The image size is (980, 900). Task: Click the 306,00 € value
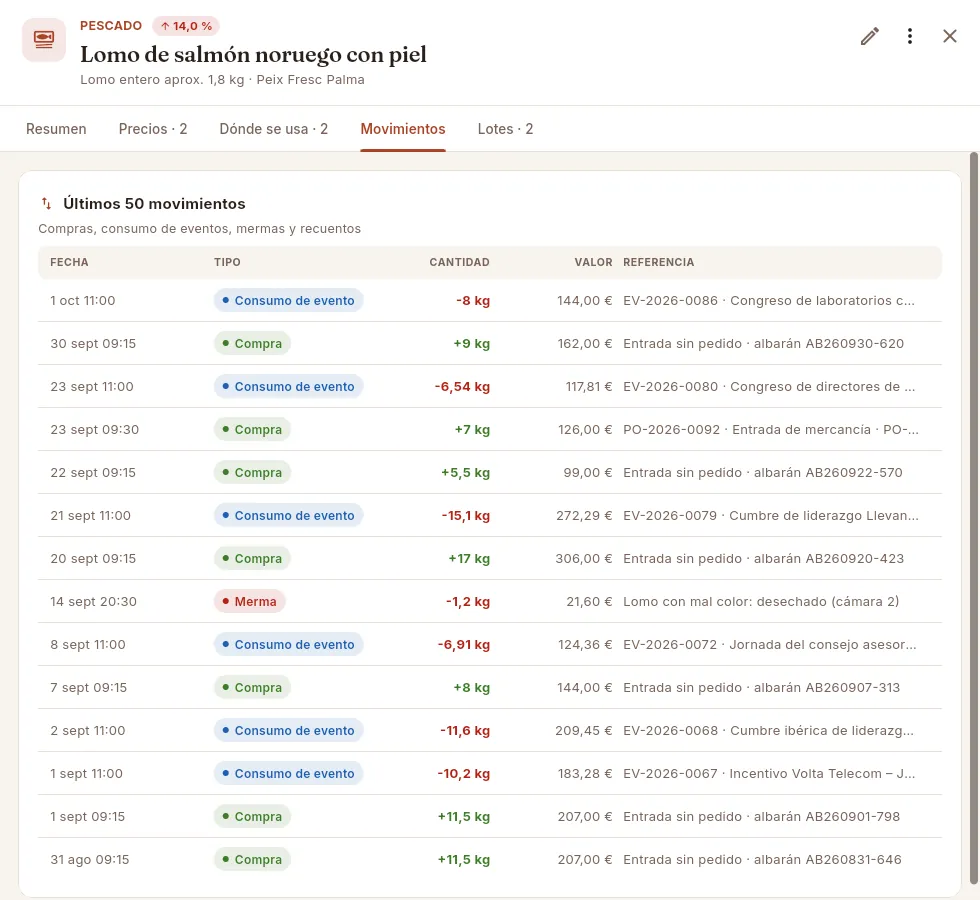tap(584, 559)
